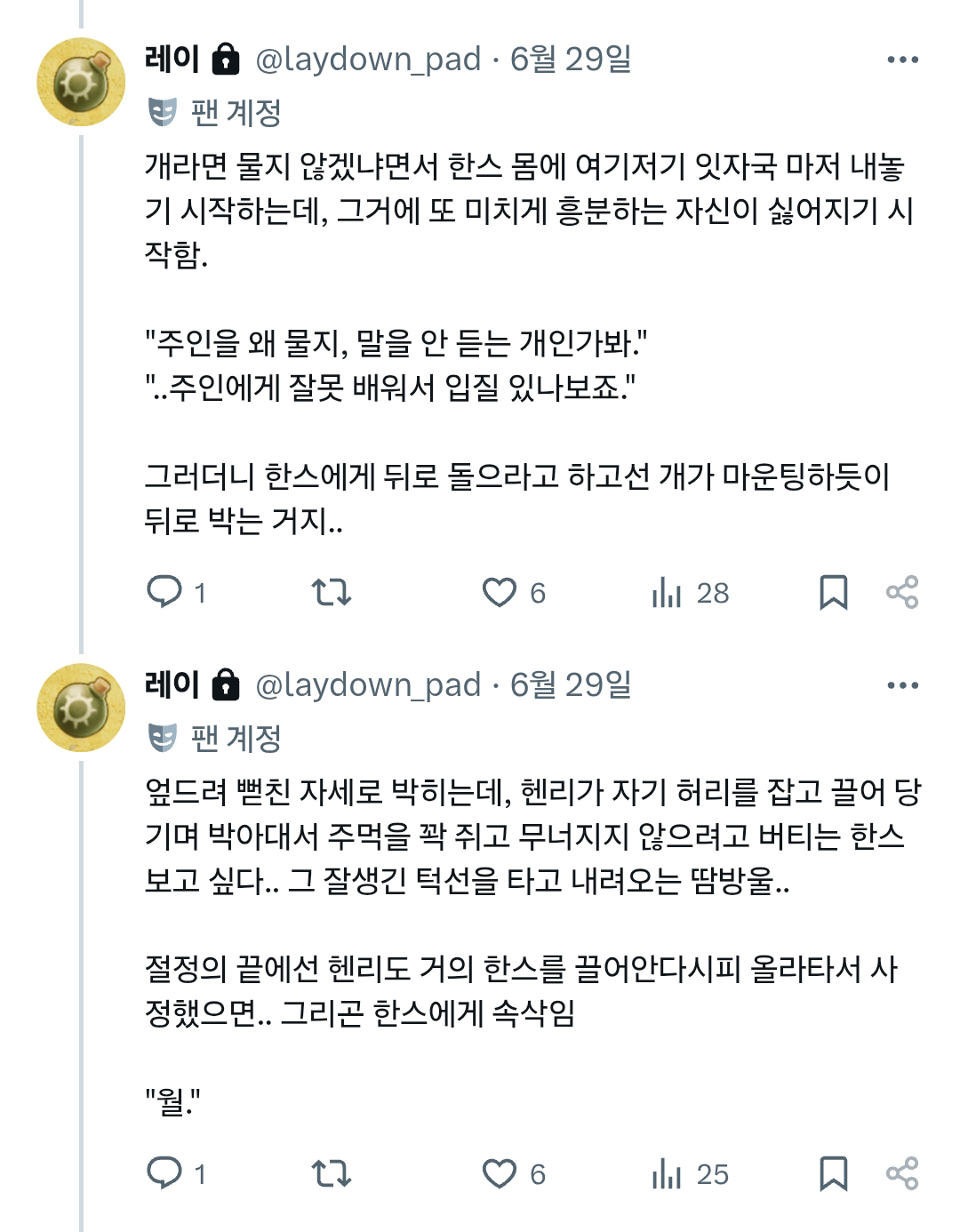Repost the post with 25 views

coord(332,1173)
